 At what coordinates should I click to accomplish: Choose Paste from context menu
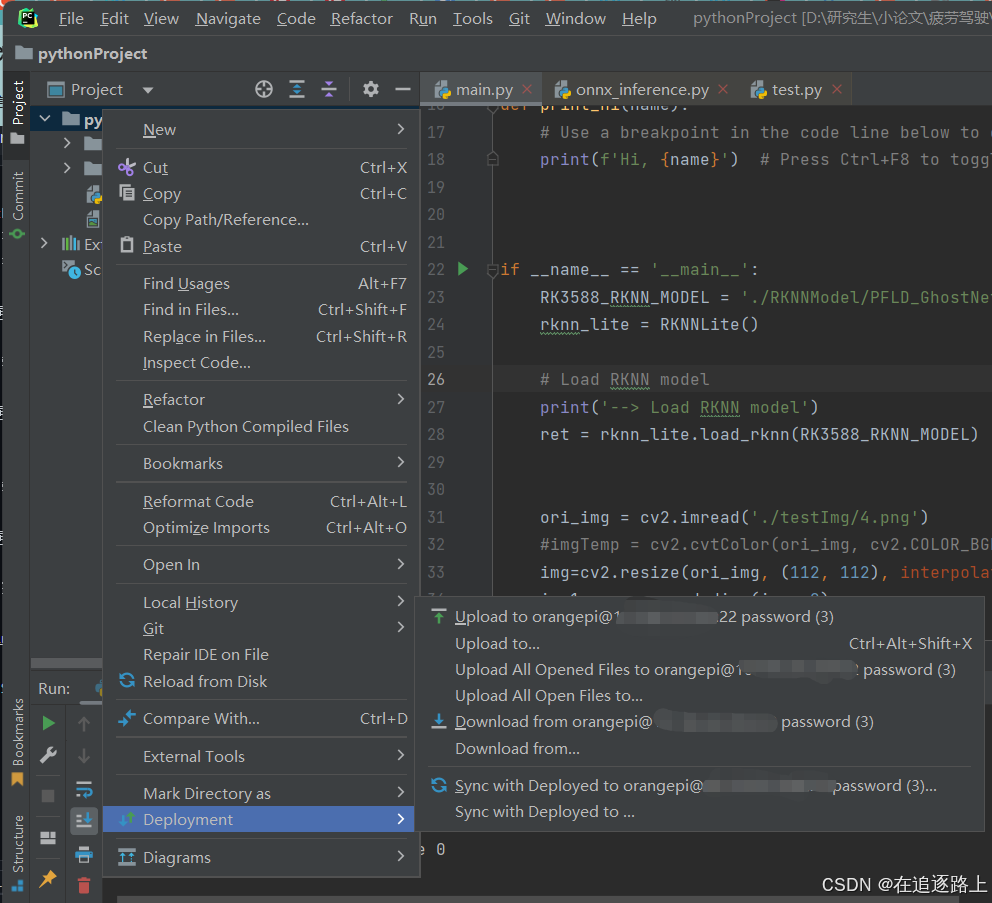[261, 246]
